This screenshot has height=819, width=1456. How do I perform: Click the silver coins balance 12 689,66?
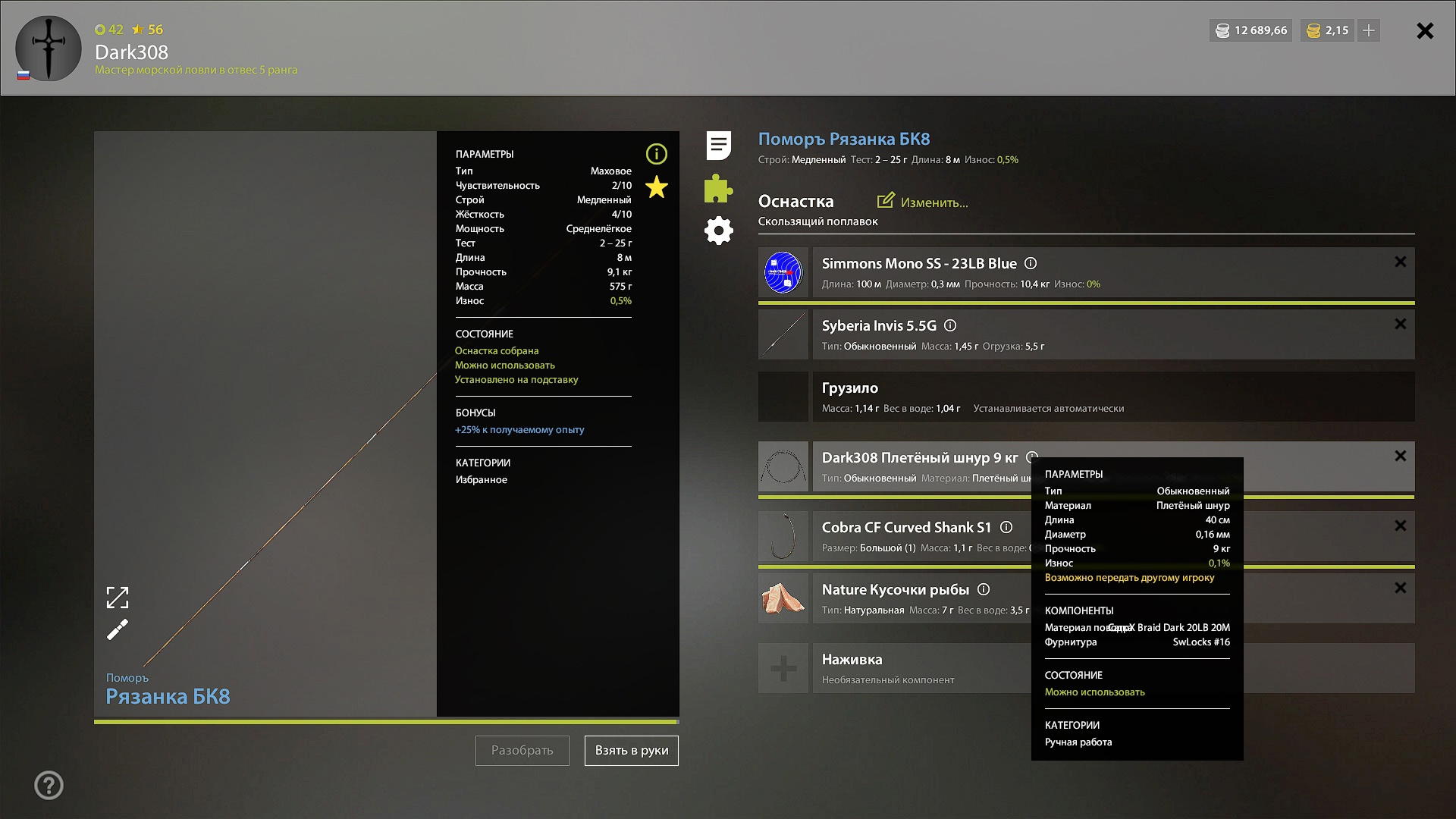1250,30
